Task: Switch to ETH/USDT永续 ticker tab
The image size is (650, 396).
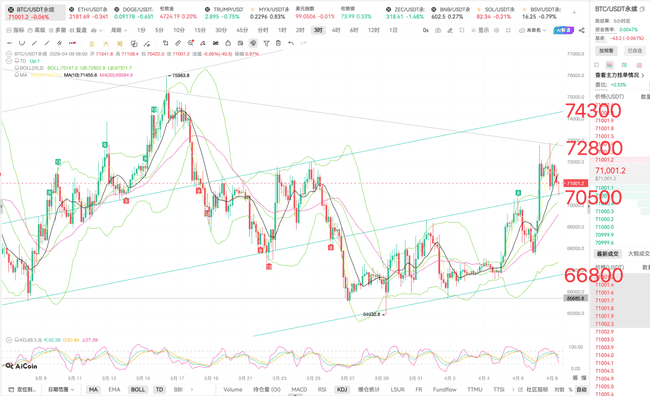Action: pyautogui.click(x=88, y=13)
